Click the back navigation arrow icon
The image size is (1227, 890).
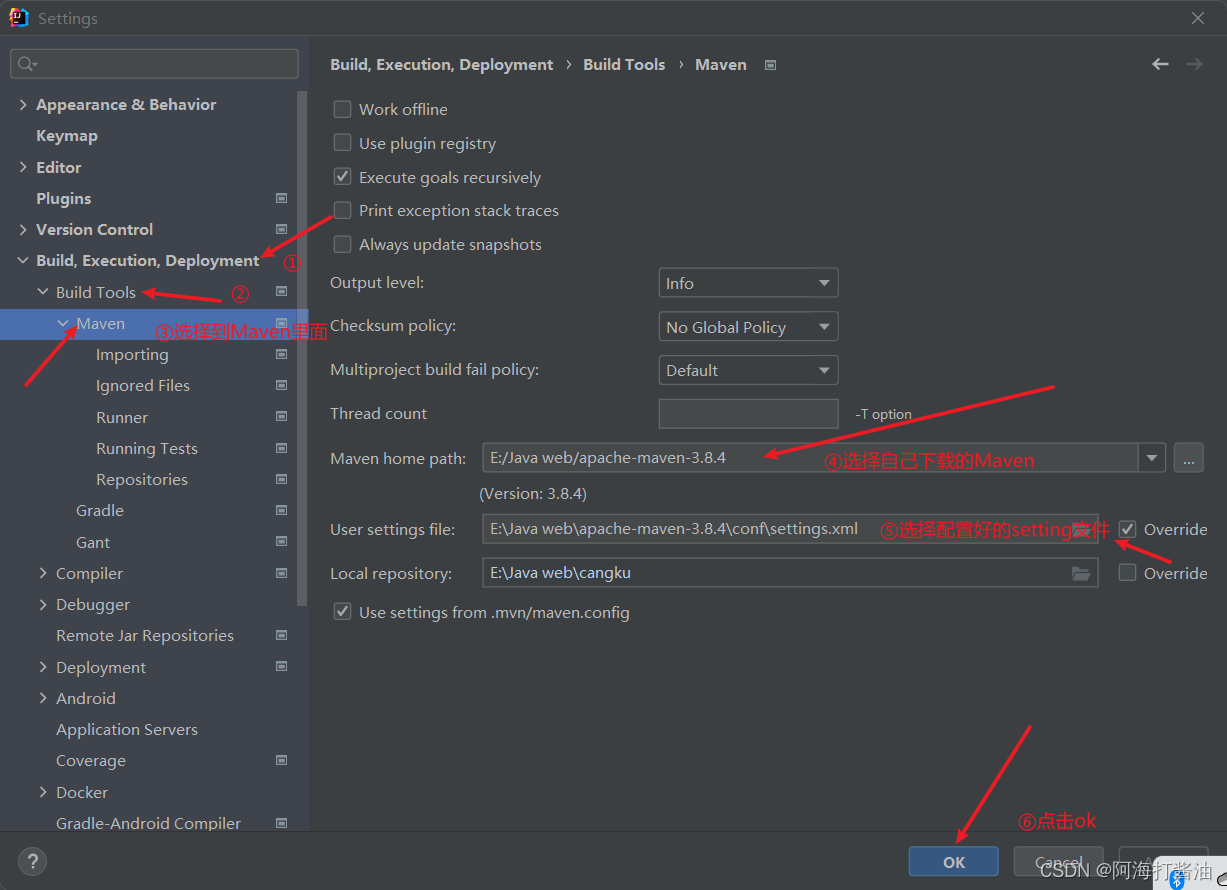click(1160, 64)
